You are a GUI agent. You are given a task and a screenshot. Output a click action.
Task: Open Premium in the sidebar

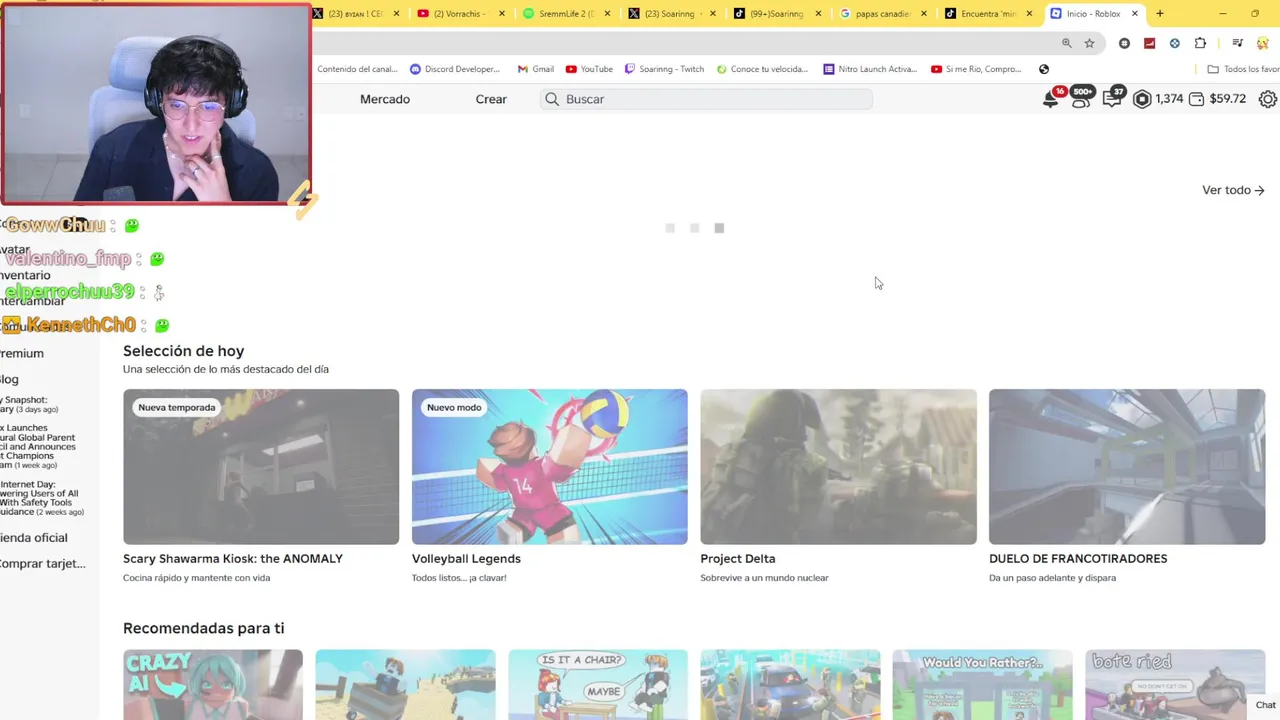coord(22,353)
